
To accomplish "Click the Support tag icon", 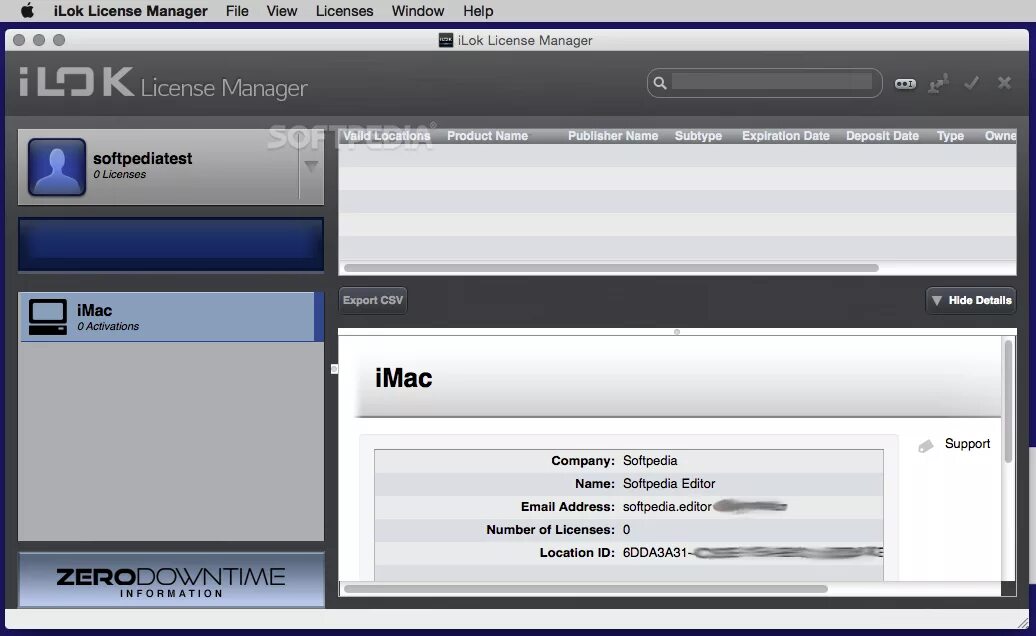I will click(x=926, y=446).
